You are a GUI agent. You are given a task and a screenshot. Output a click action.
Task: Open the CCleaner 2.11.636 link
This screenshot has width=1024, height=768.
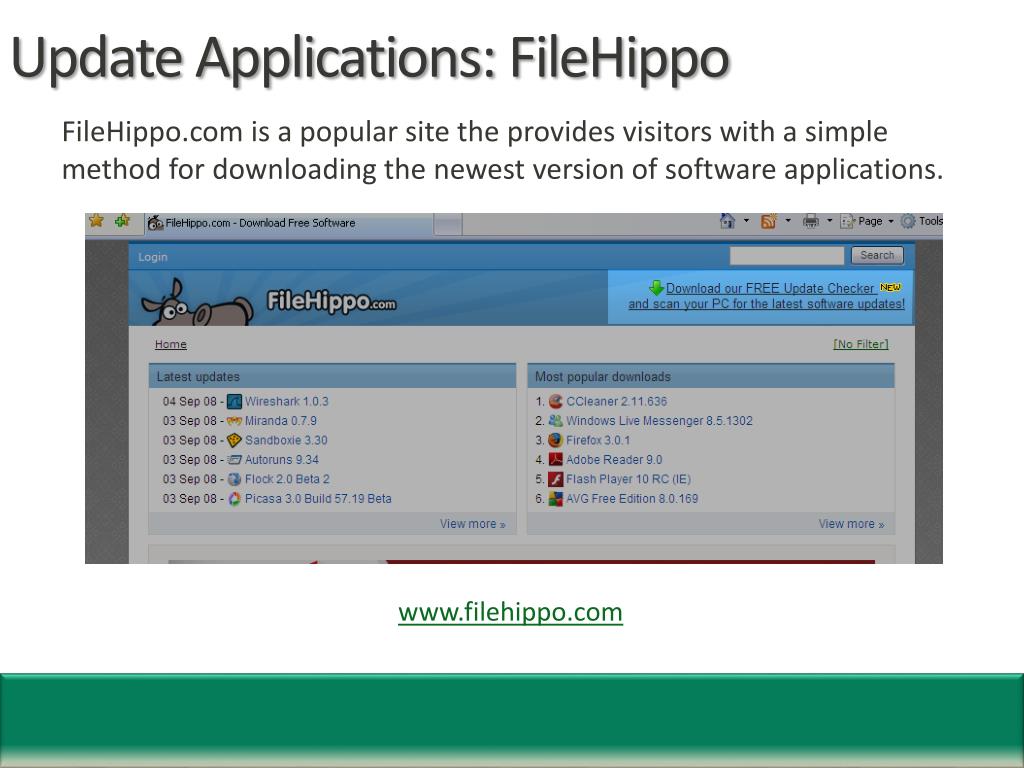(x=616, y=402)
